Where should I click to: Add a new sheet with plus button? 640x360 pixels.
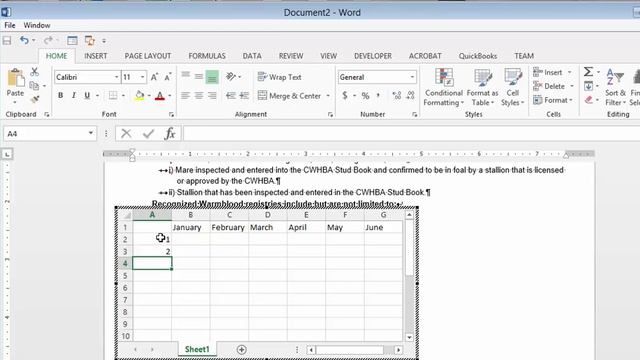(x=241, y=350)
